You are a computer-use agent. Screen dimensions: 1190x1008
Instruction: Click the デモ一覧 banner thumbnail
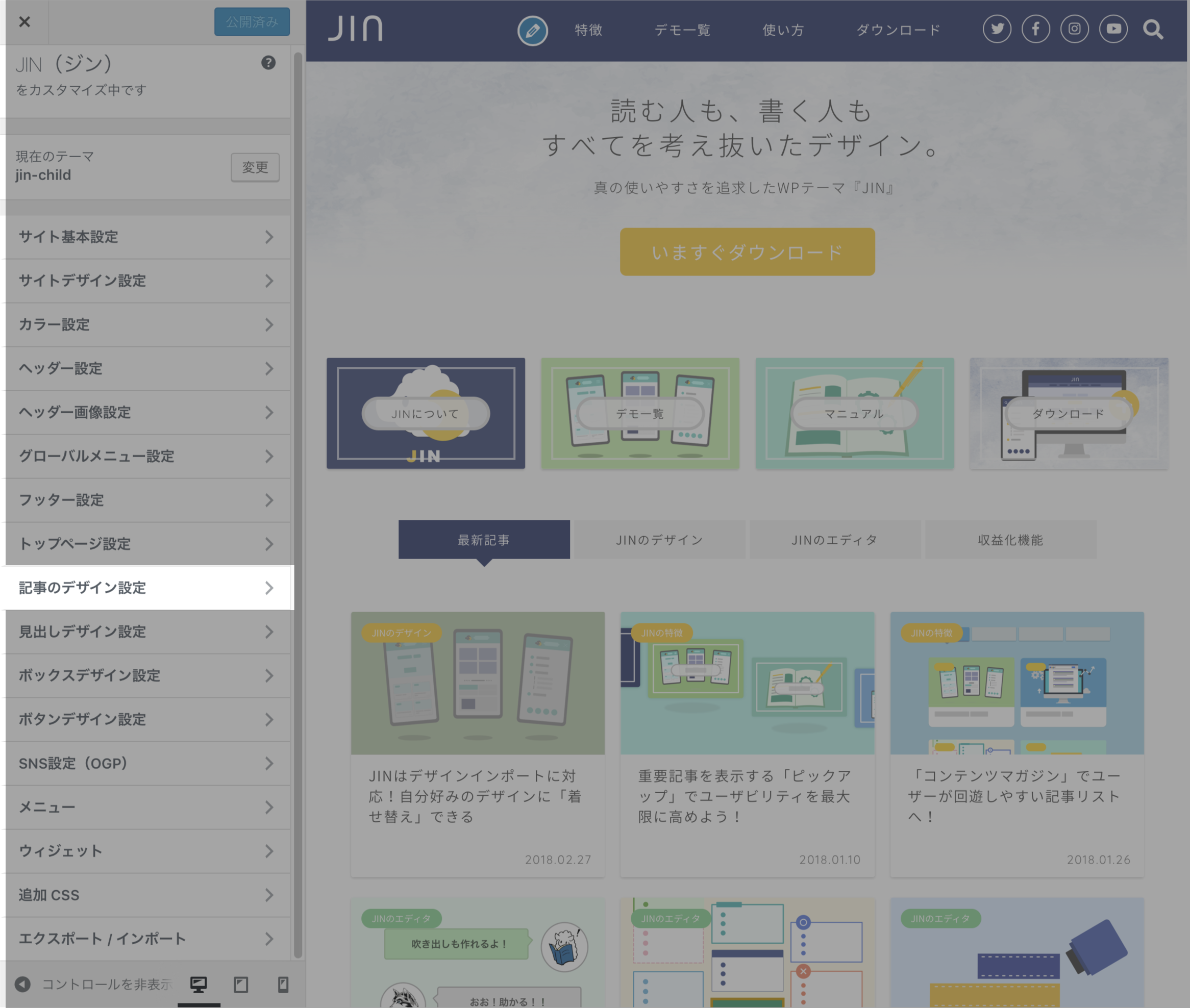click(640, 413)
